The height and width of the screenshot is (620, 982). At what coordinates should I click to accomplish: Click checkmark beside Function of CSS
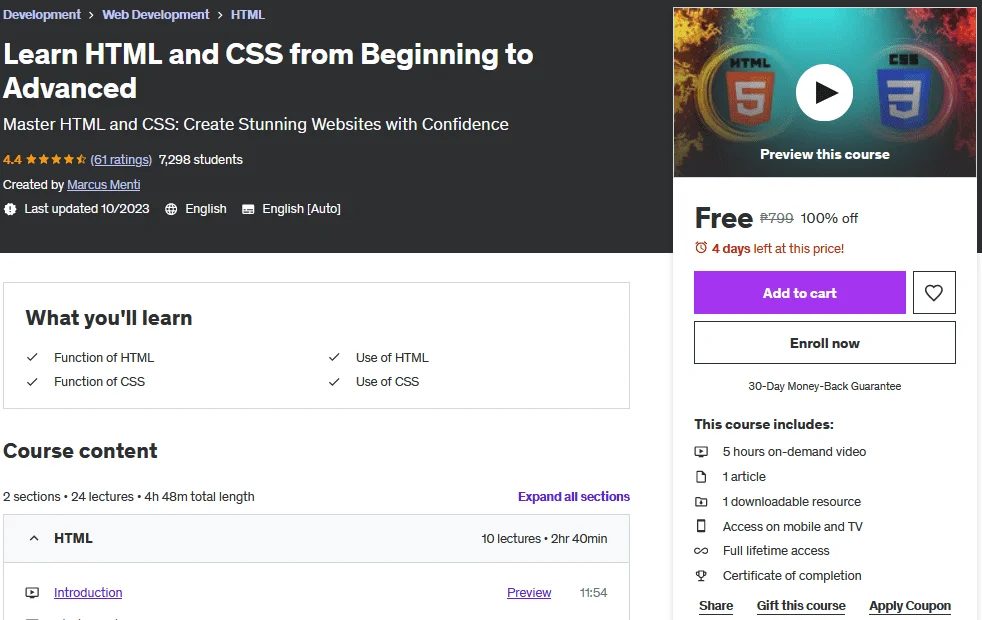point(32,381)
